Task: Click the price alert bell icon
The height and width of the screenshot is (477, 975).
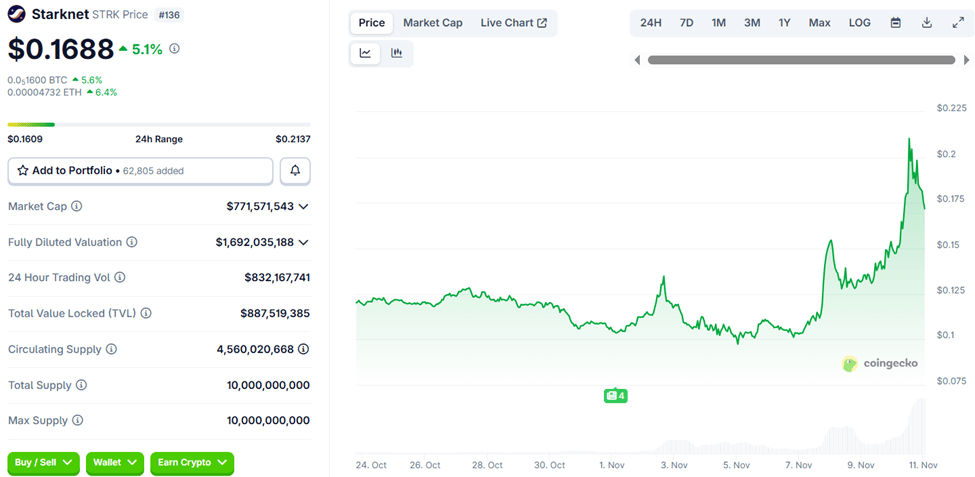Action: [x=295, y=171]
